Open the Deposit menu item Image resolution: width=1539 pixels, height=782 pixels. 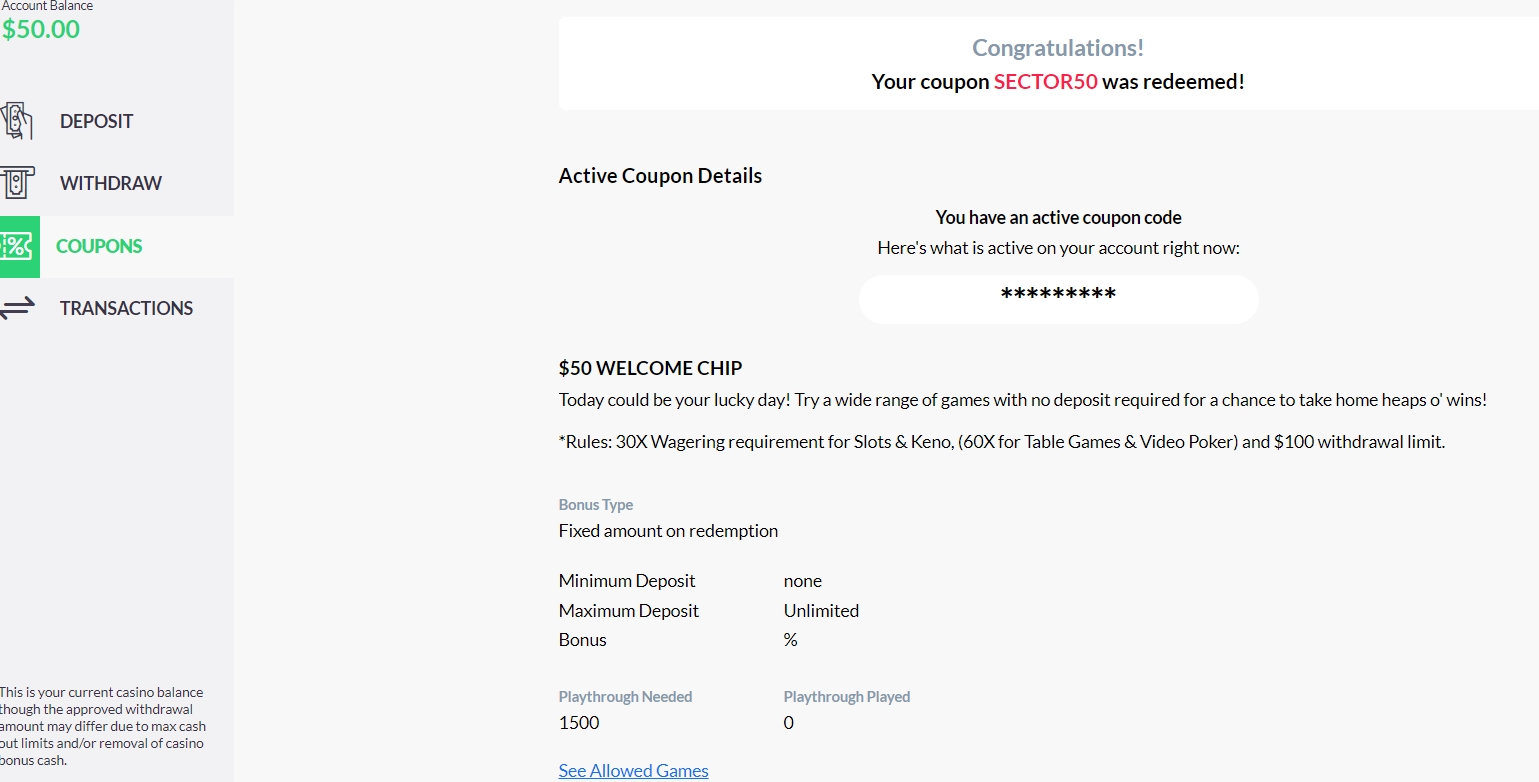[96, 121]
